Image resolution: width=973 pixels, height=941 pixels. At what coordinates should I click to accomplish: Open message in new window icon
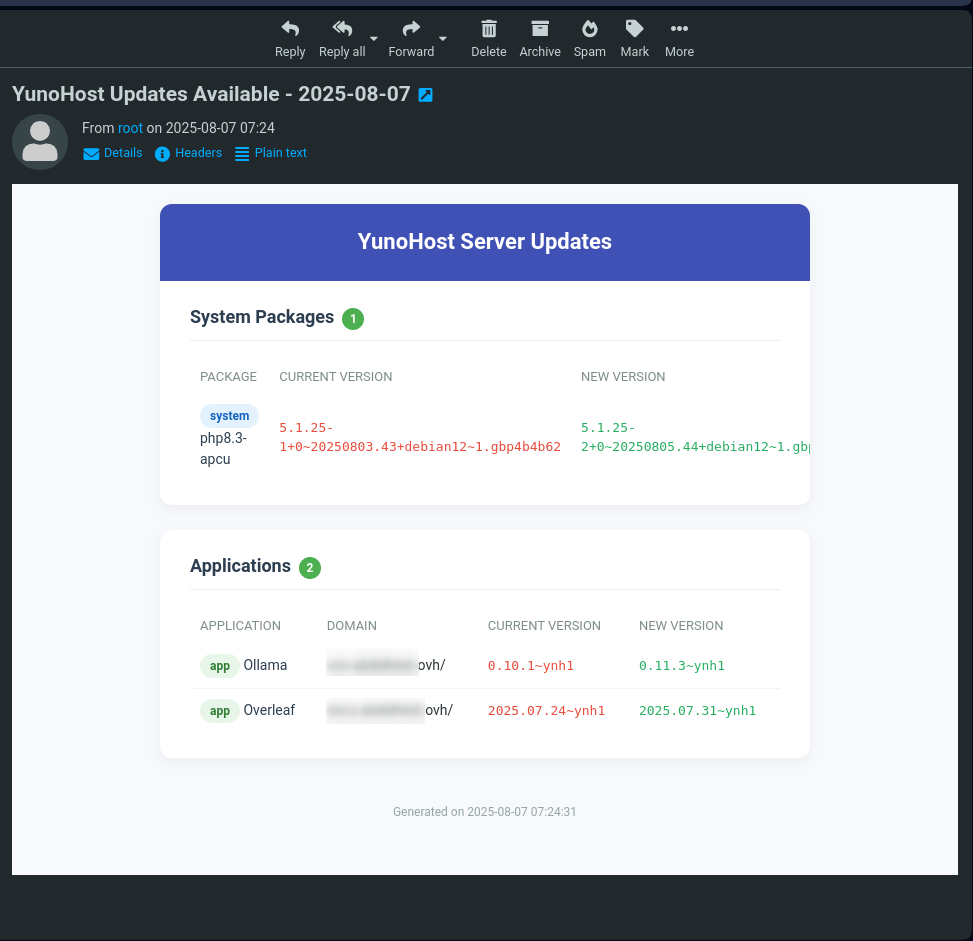(425, 95)
